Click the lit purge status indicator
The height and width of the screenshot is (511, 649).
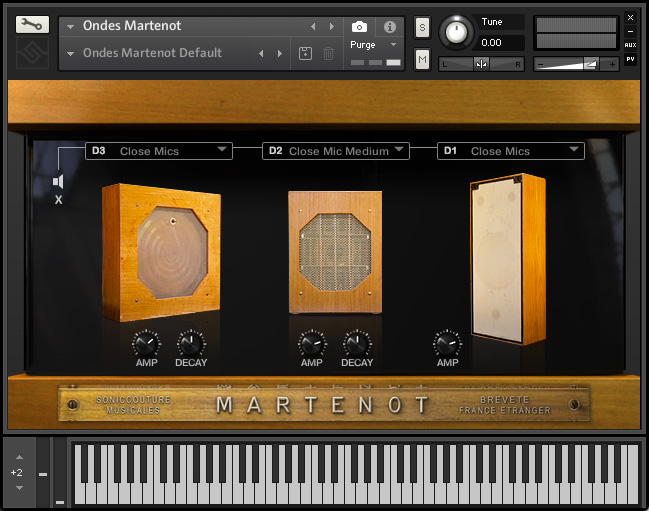[393, 62]
